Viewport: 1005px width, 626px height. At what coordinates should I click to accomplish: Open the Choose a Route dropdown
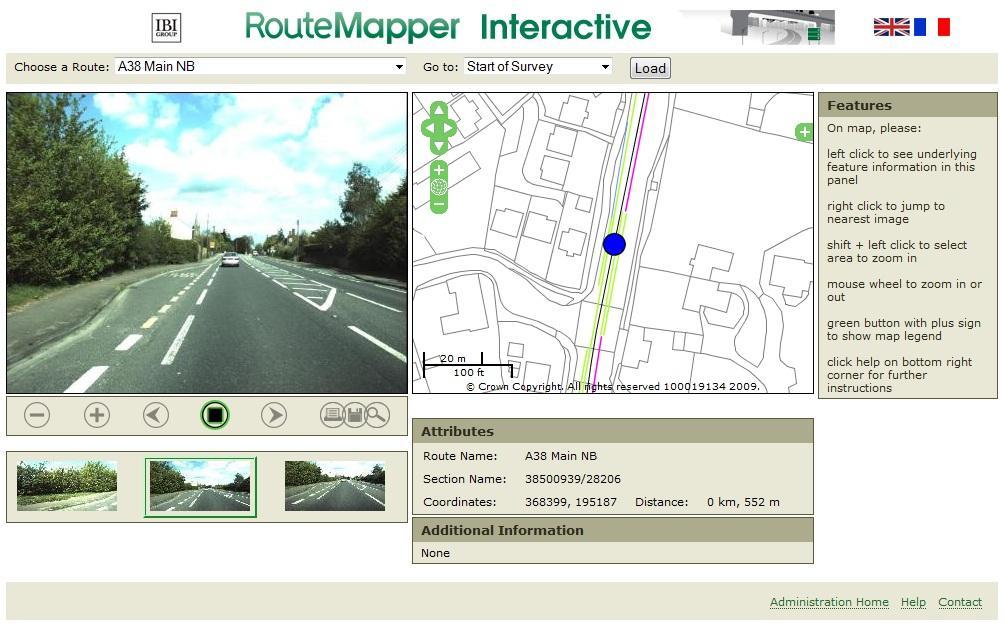(260, 67)
